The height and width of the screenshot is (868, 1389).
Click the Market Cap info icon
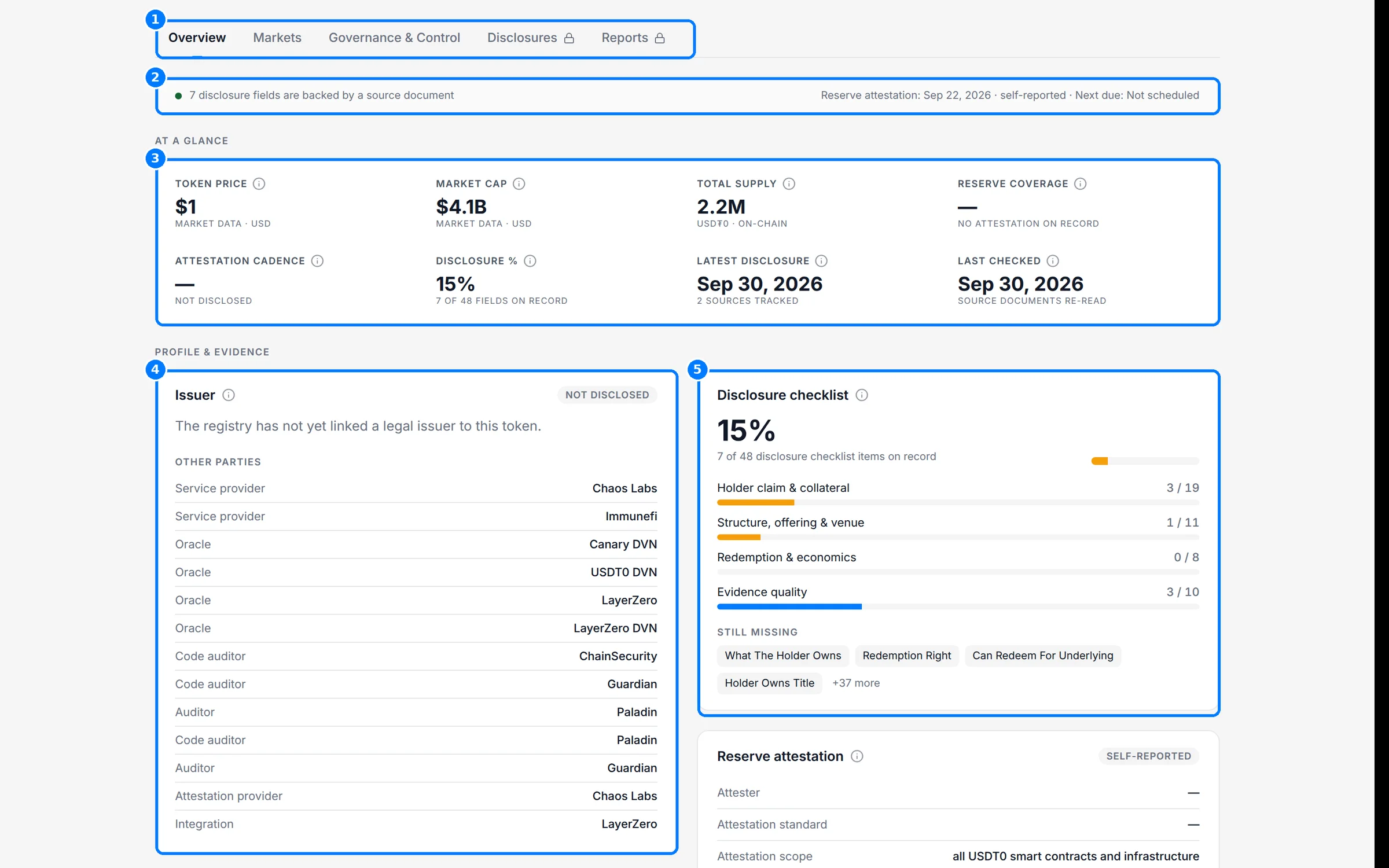coord(519,183)
